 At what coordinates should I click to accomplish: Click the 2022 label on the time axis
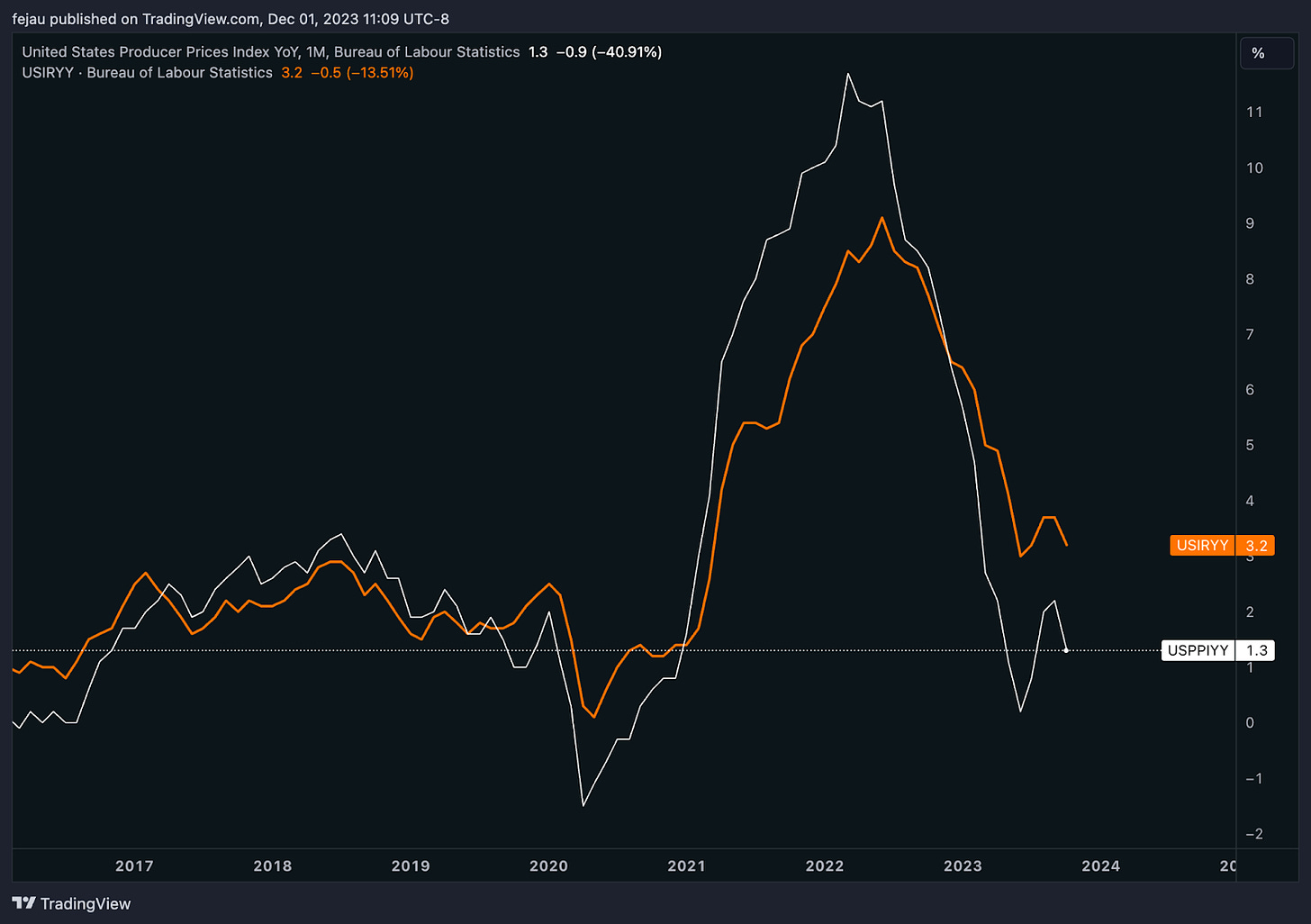(x=825, y=866)
